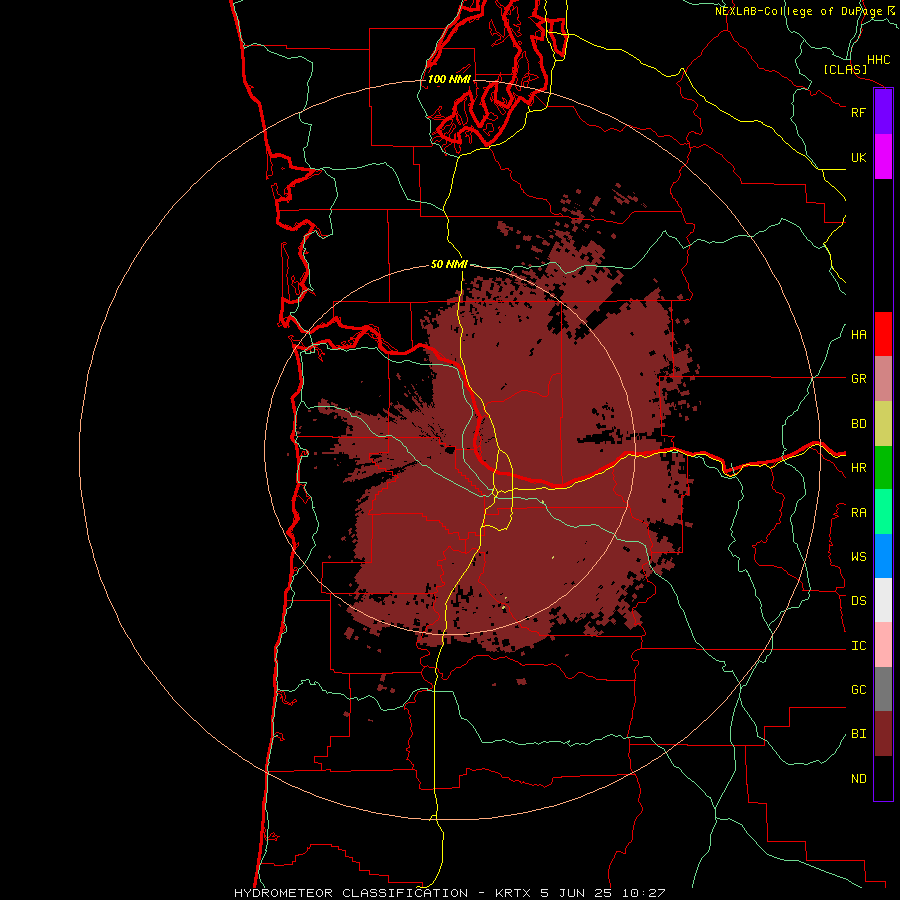The width and height of the screenshot is (900, 900).
Task: Click the white DS legend swatch
Action: coord(883,600)
